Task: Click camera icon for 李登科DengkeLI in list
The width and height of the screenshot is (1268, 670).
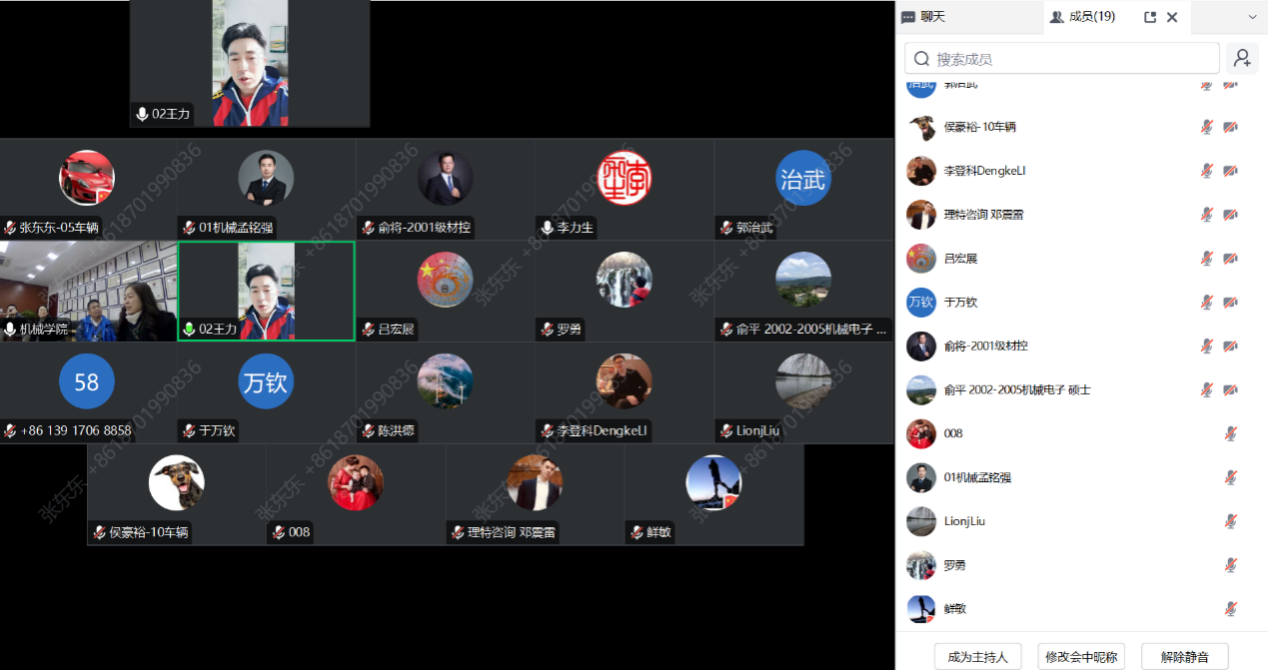Action: click(1231, 171)
